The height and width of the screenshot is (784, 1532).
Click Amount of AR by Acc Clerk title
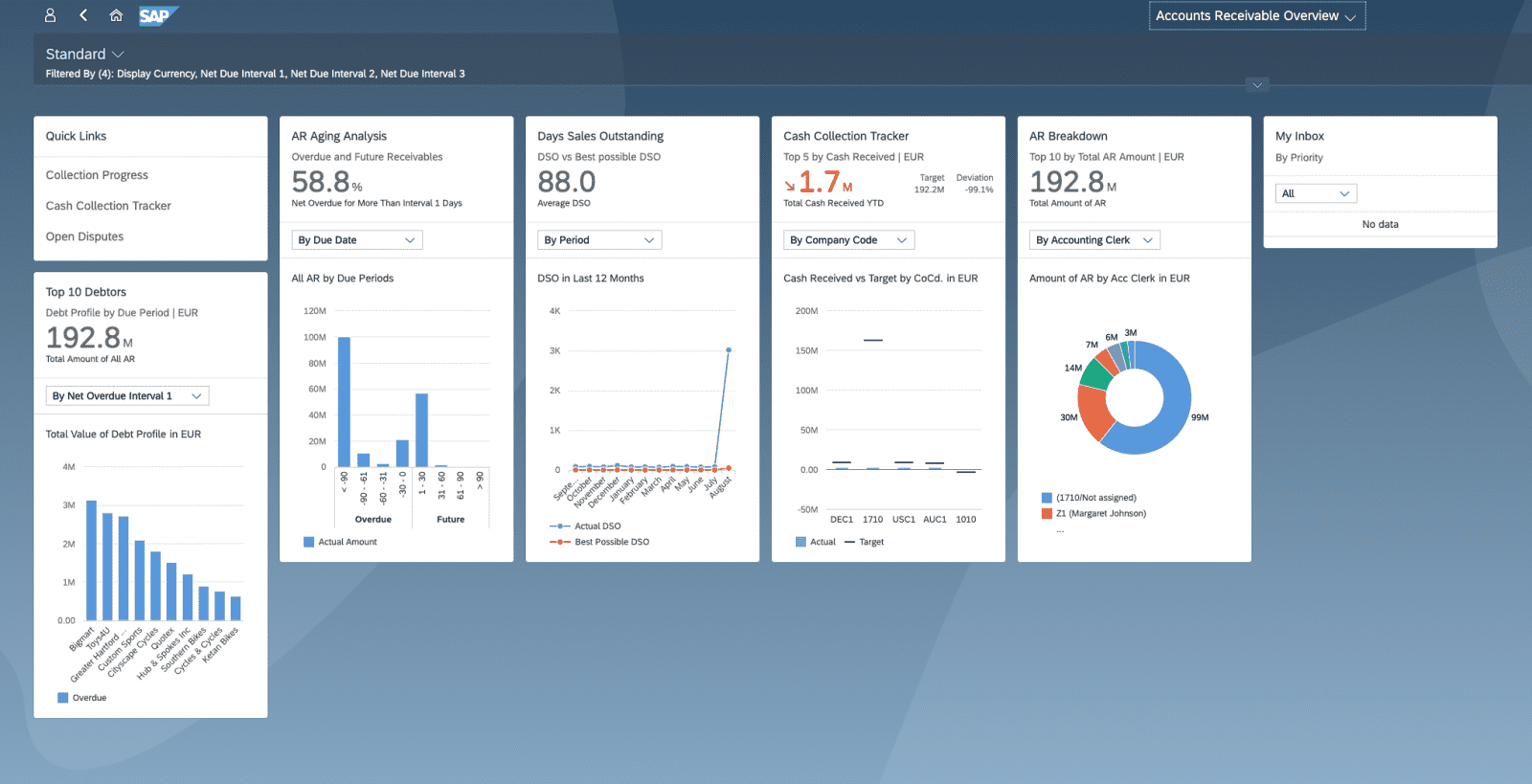[1110, 279]
